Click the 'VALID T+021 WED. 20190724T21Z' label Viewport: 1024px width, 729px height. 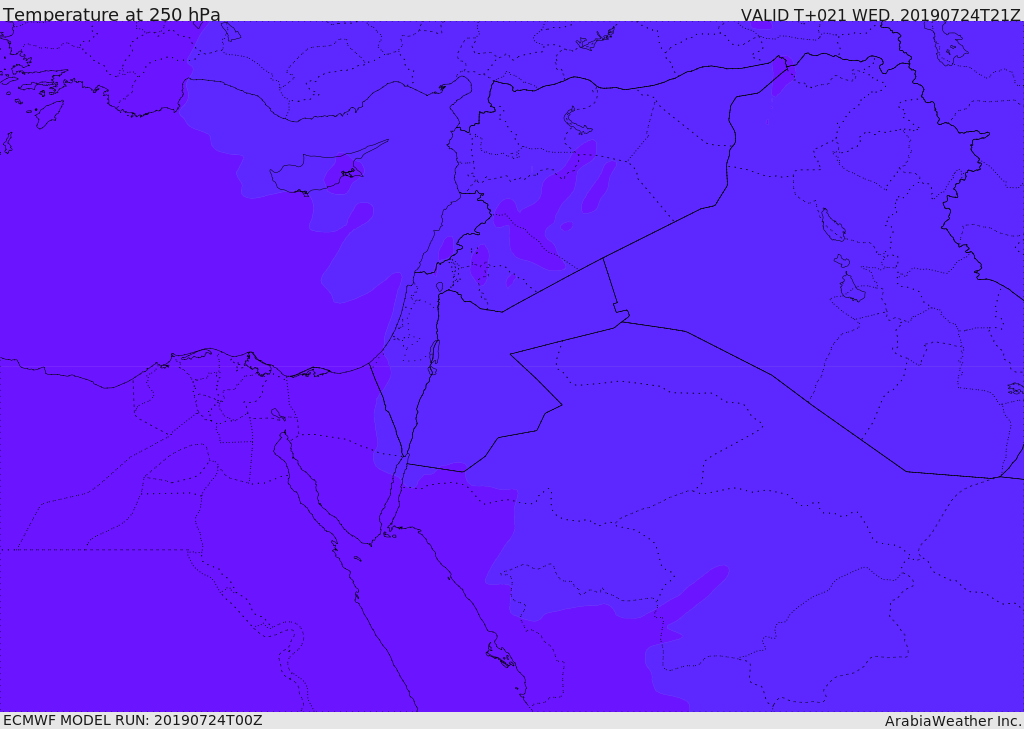[880, 15]
